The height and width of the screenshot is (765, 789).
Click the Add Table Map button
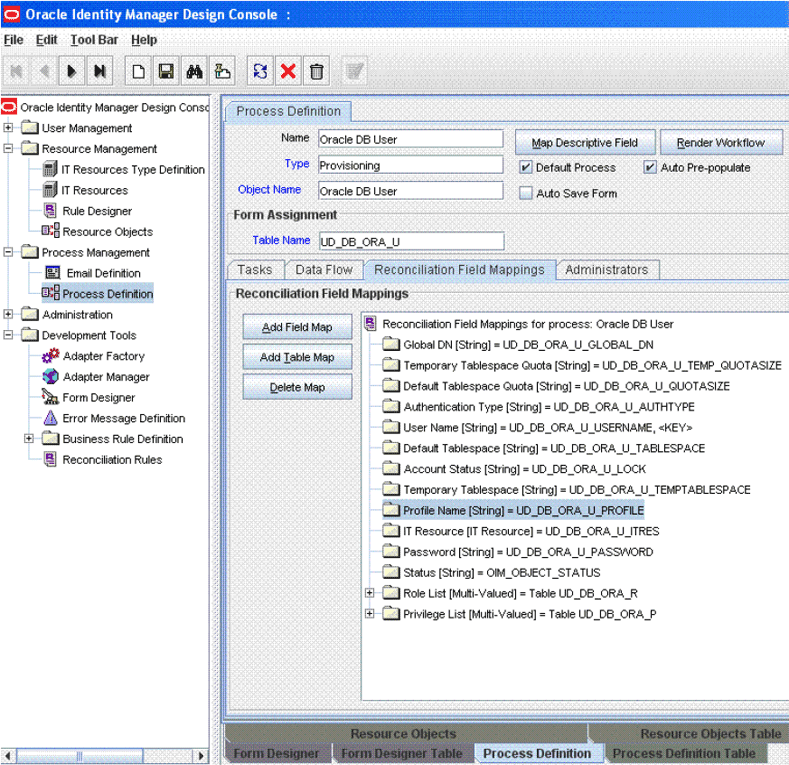(297, 357)
